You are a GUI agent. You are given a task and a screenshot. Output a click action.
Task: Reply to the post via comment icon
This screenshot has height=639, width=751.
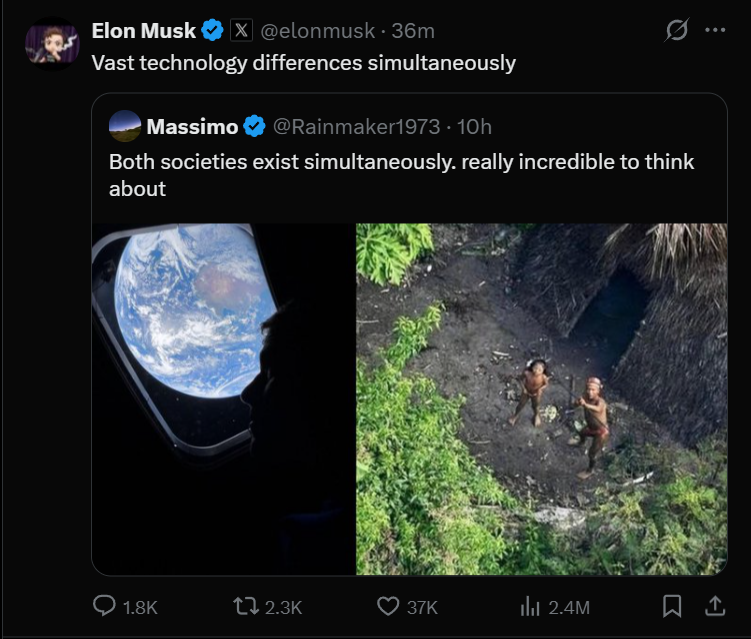[105, 606]
